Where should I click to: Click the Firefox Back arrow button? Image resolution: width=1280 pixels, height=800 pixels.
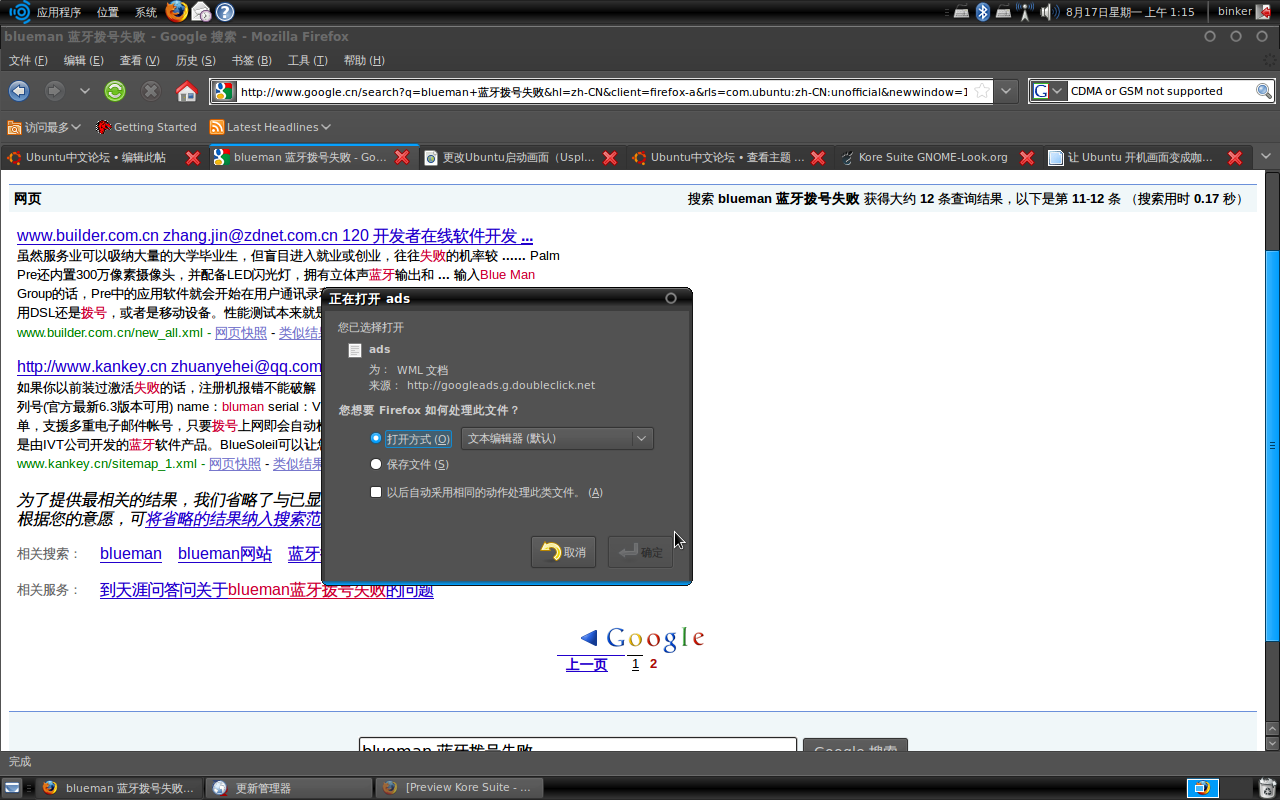coord(19,91)
